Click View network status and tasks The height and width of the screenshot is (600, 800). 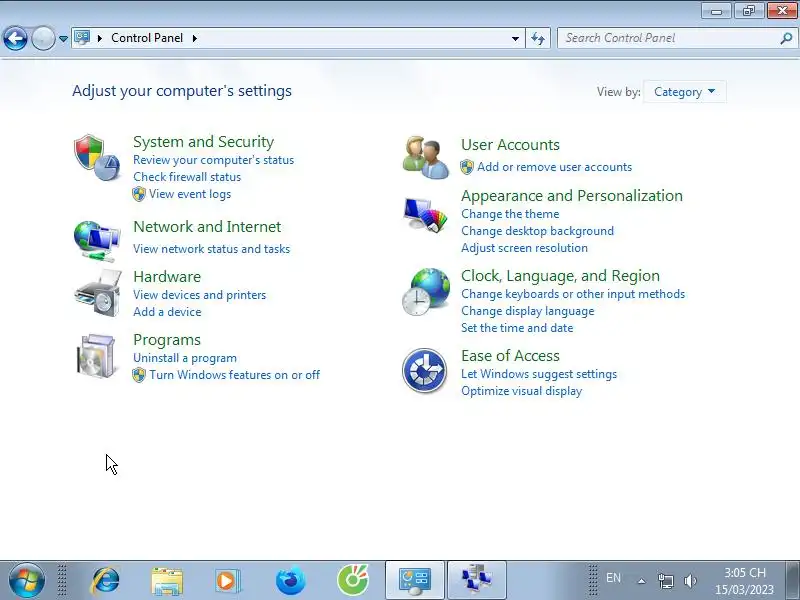tap(211, 249)
